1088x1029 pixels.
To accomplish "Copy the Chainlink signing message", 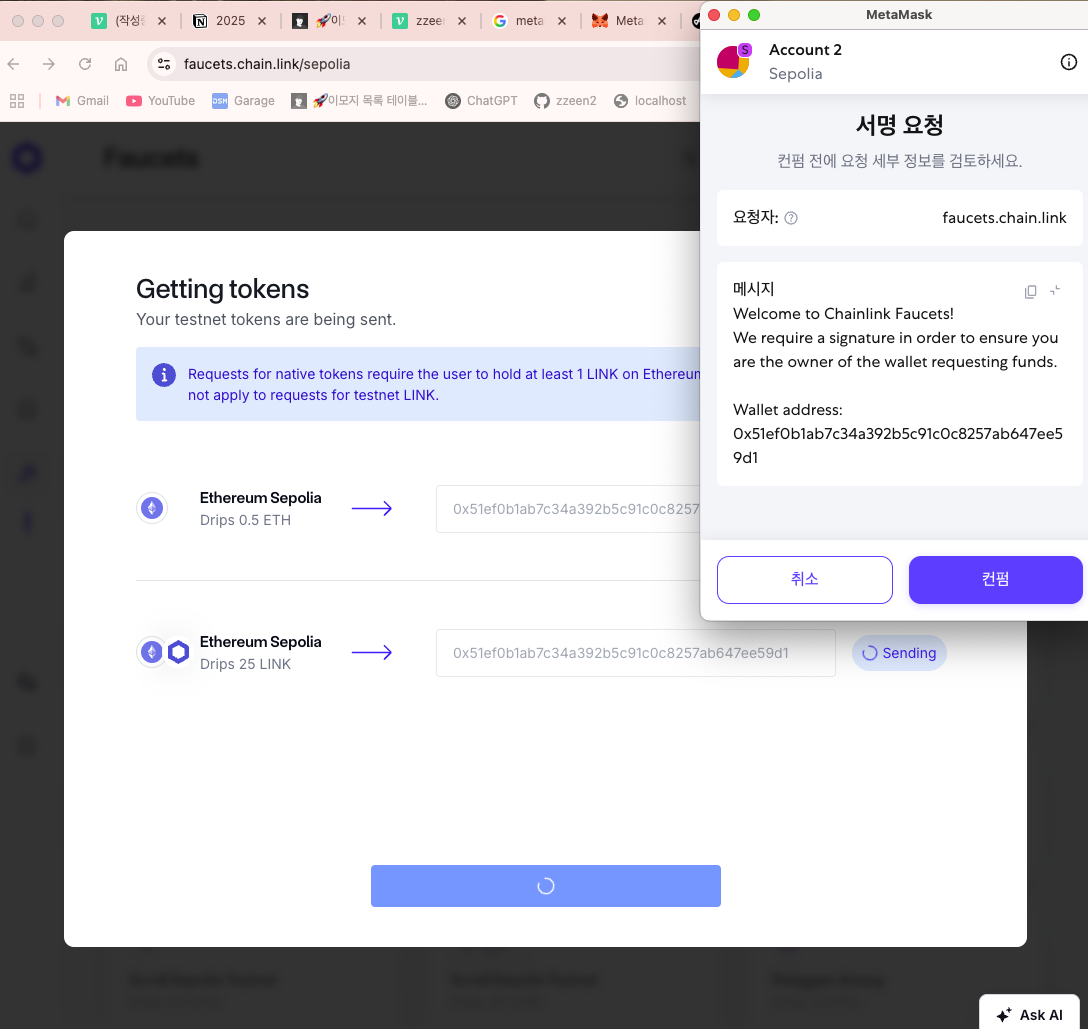I will pos(1030,290).
